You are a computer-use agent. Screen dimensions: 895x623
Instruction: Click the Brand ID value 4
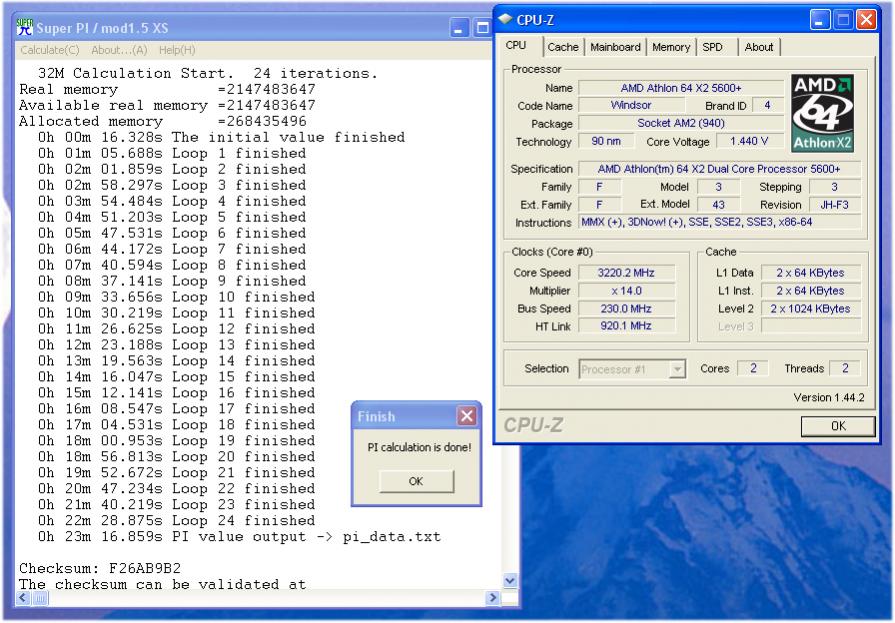(x=767, y=105)
